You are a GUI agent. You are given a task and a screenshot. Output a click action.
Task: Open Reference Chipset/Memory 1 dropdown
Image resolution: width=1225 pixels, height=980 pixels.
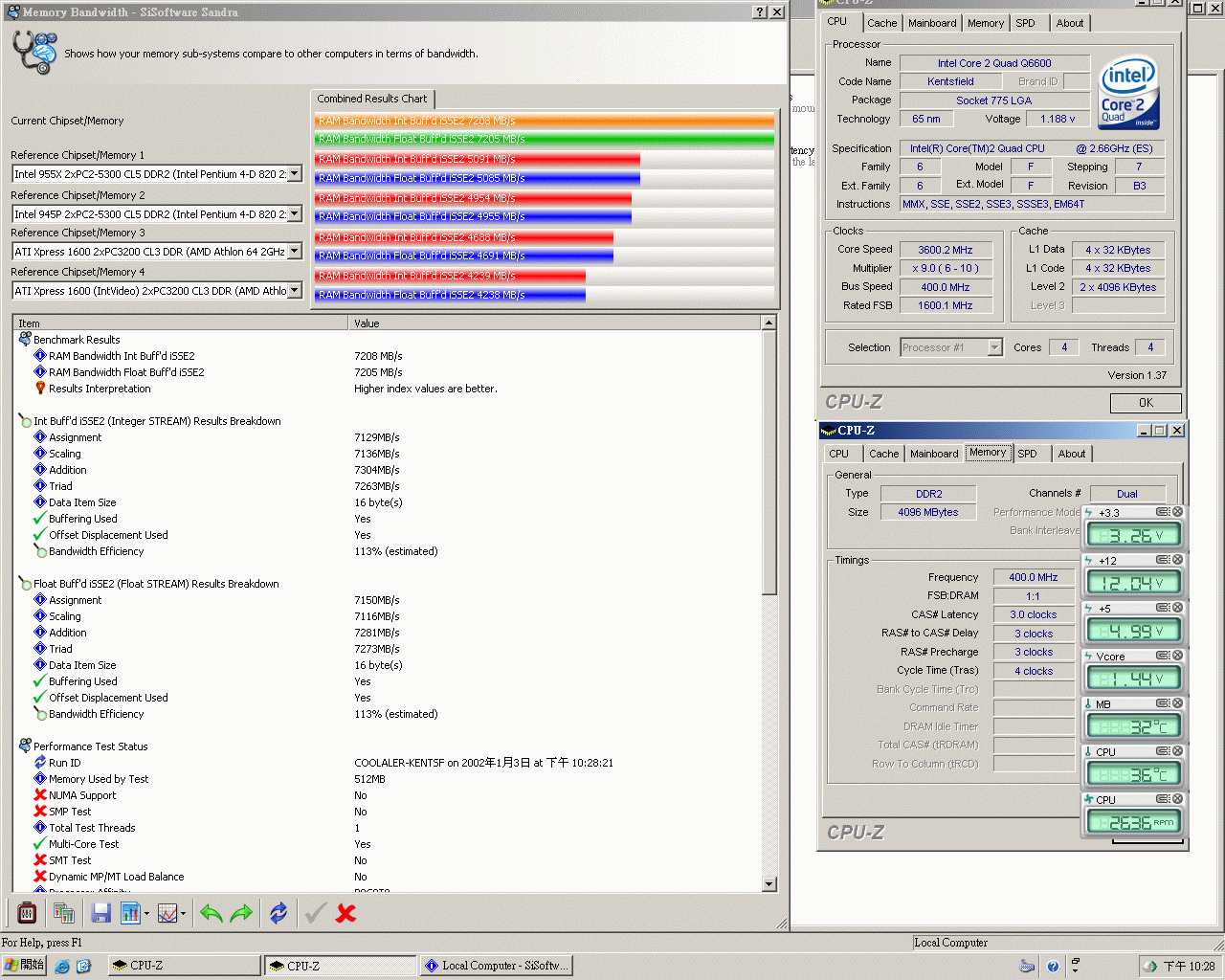[295, 174]
